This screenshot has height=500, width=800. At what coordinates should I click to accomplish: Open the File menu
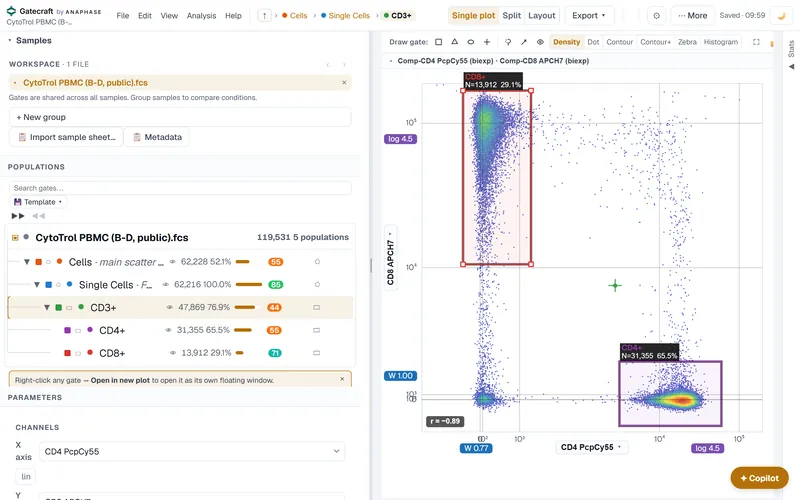click(x=122, y=16)
